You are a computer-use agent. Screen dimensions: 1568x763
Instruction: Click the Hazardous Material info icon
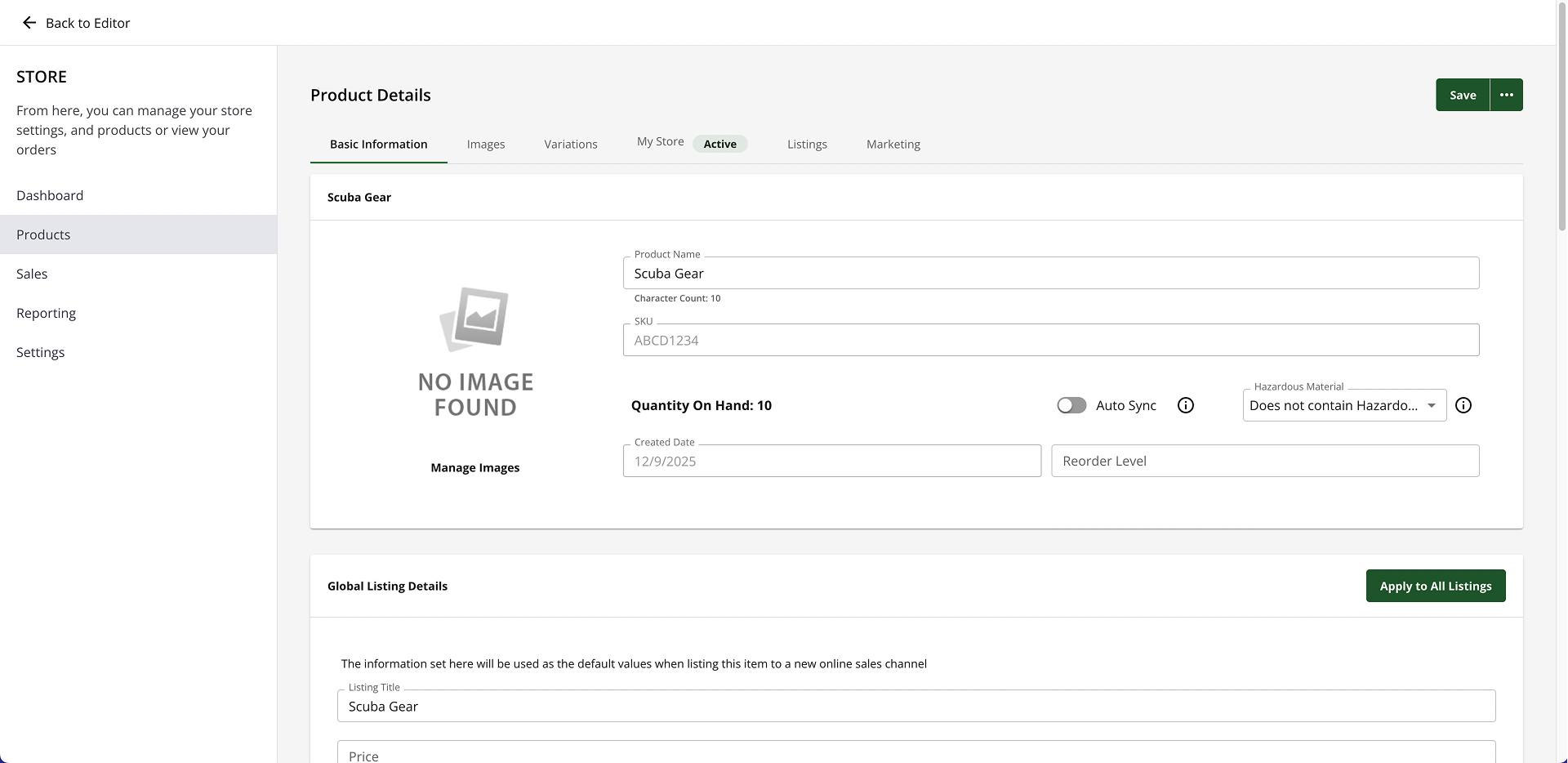(1463, 405)
